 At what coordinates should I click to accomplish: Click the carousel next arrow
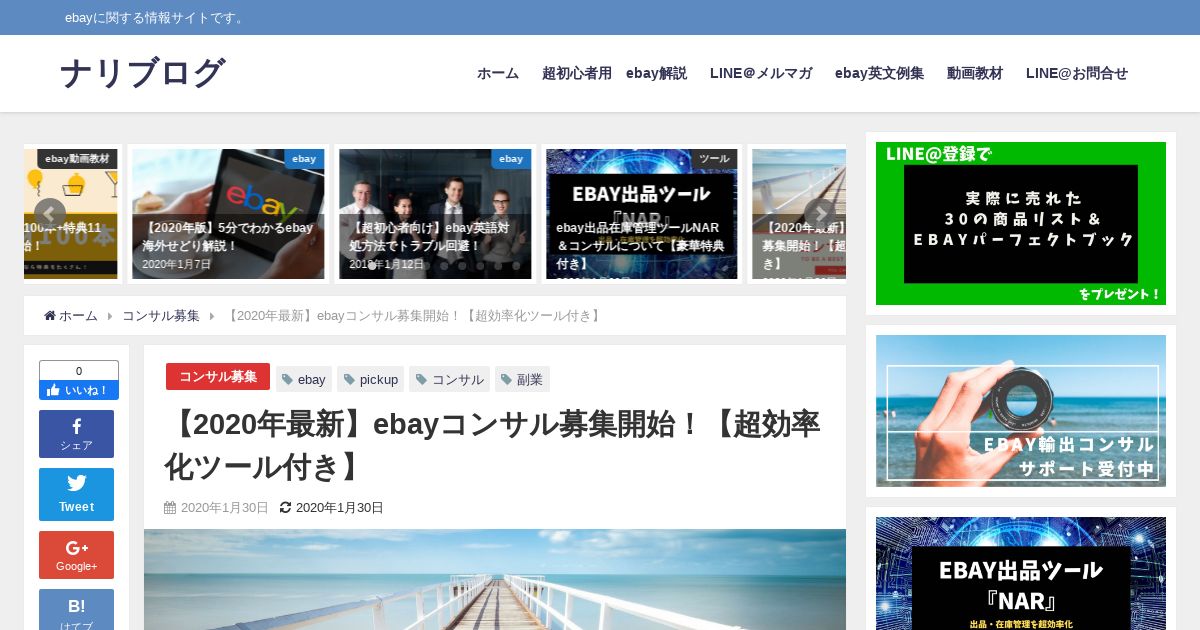[x=820, y=214]
